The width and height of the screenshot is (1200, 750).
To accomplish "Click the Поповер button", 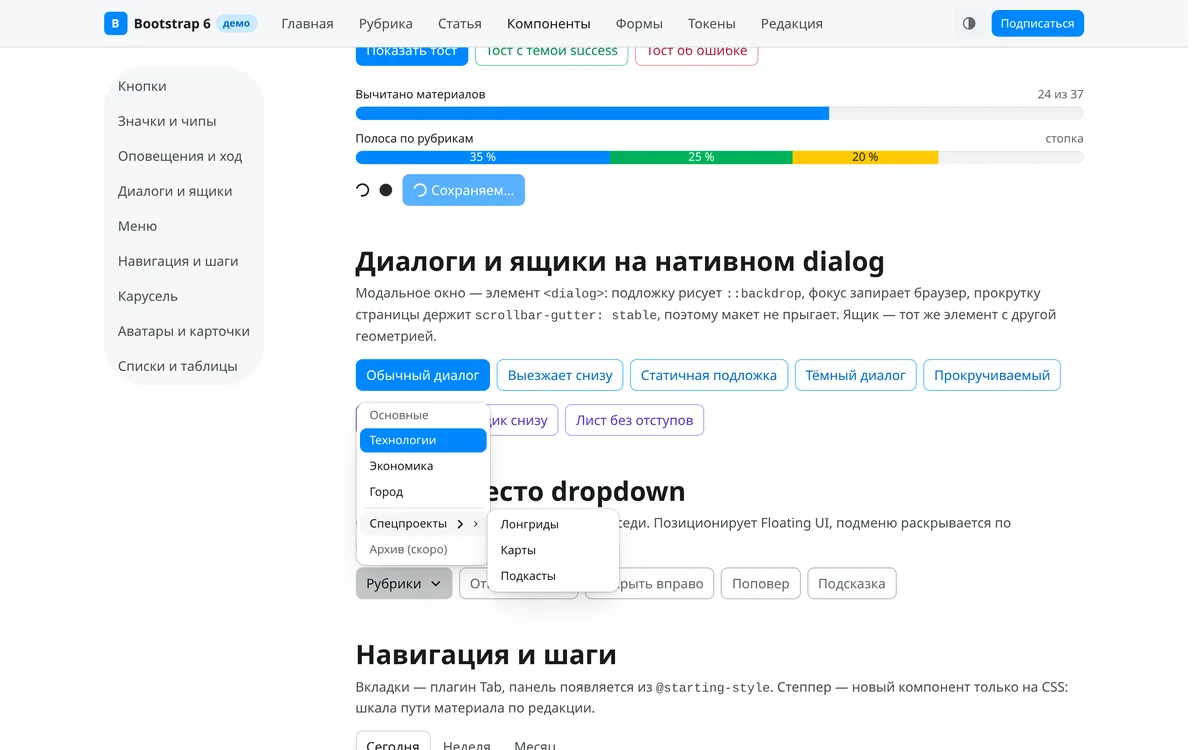I will click(x=760, y=584).
